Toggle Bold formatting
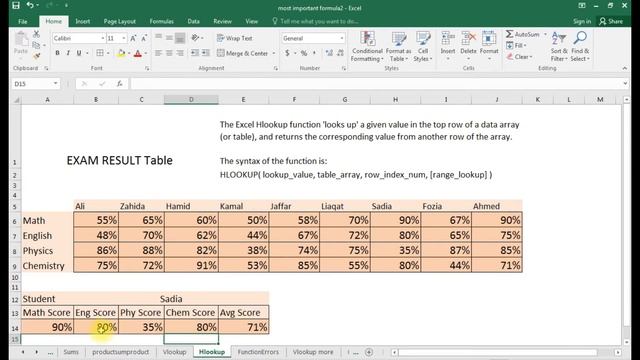Viewport: 640px width, 360px height. coord(57,53)
